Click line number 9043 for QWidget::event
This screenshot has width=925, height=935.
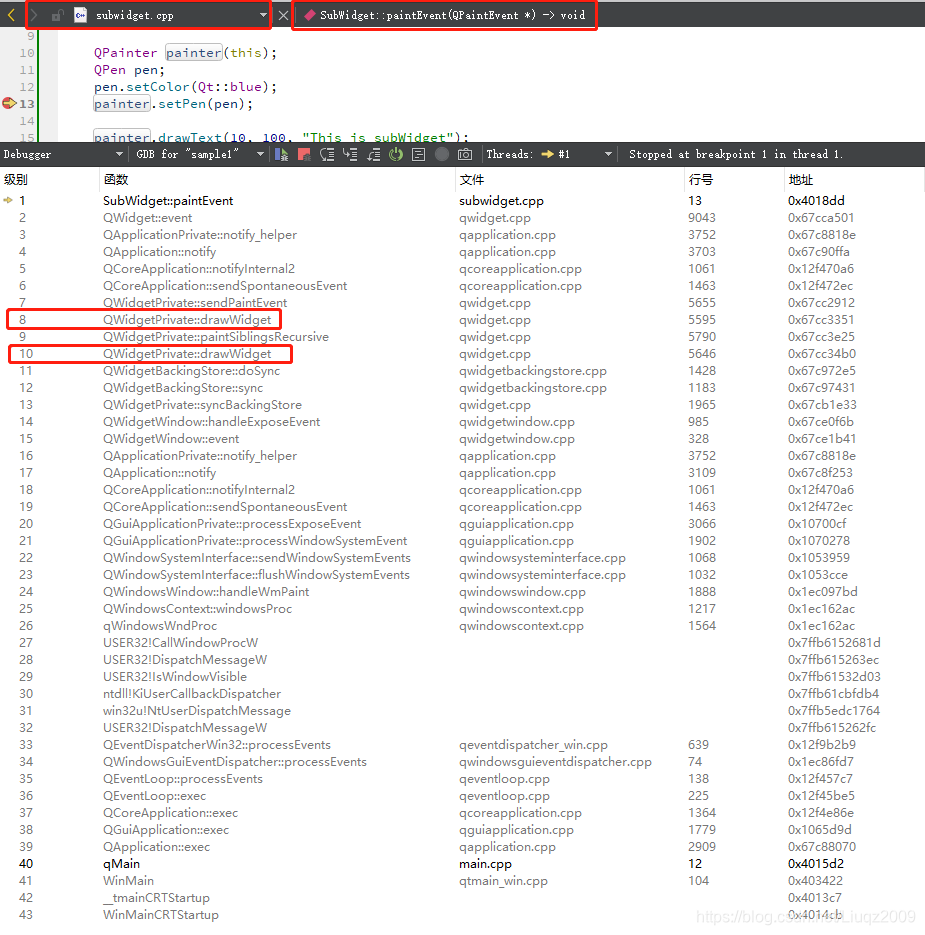pos(701,218)
